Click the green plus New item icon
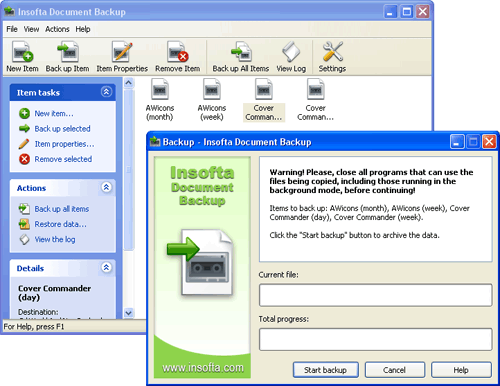Viewport: 500px width, 386px height. tap(24, 114)
